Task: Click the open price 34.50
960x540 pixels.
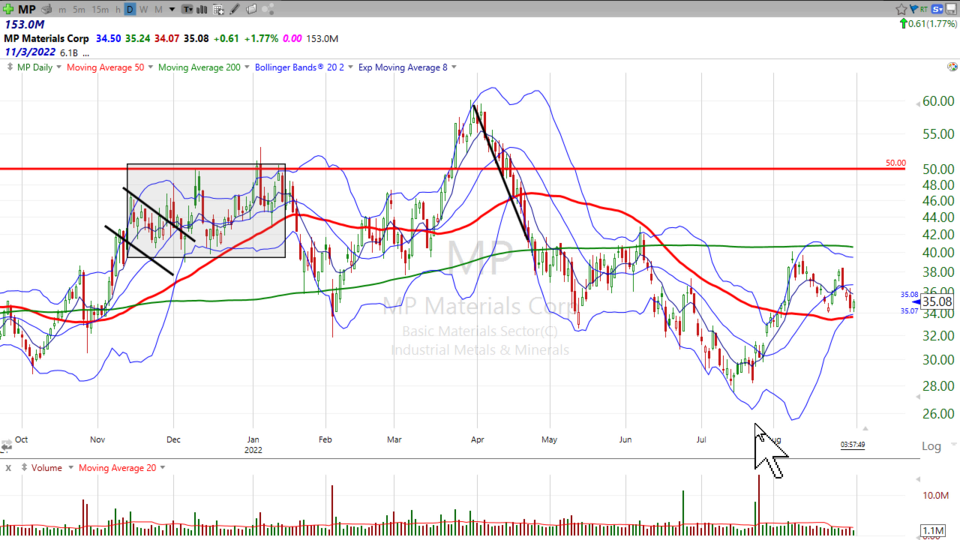Action: pyautogui.click(x=108, y=39)
